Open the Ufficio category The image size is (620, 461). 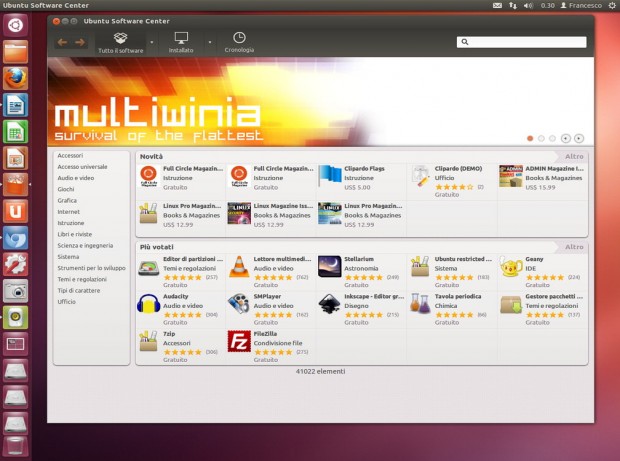(x=66, y=302)
